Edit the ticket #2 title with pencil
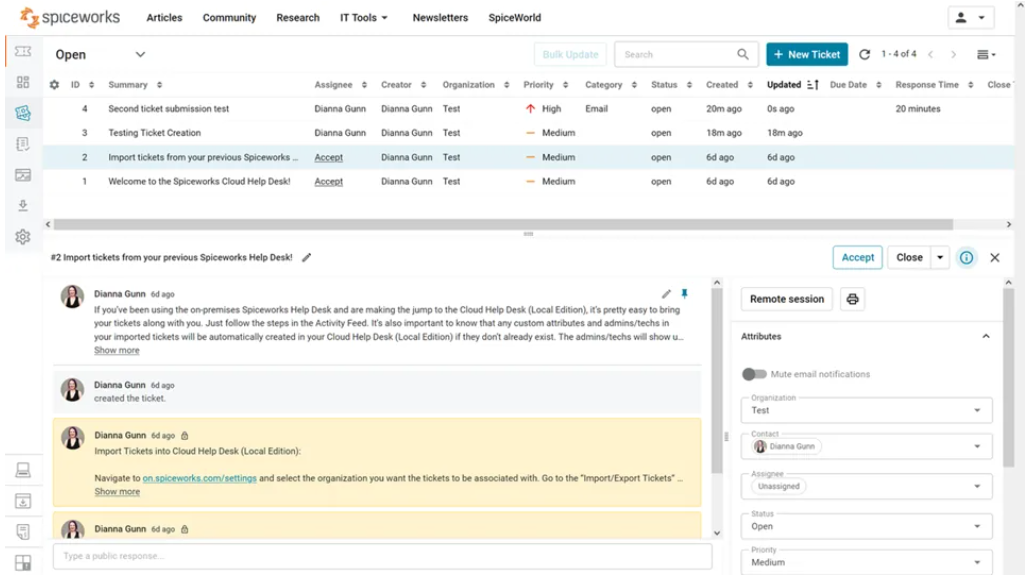Screen dimensions: 1027x579 (x=307, y=257)
